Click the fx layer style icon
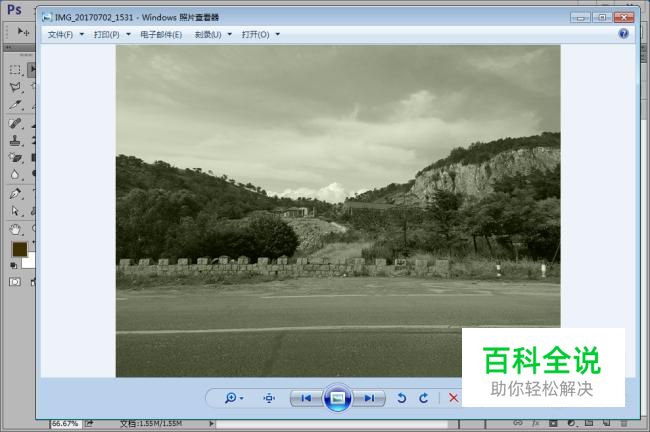This screenshot has height=432, width=650. coord(536,423)
